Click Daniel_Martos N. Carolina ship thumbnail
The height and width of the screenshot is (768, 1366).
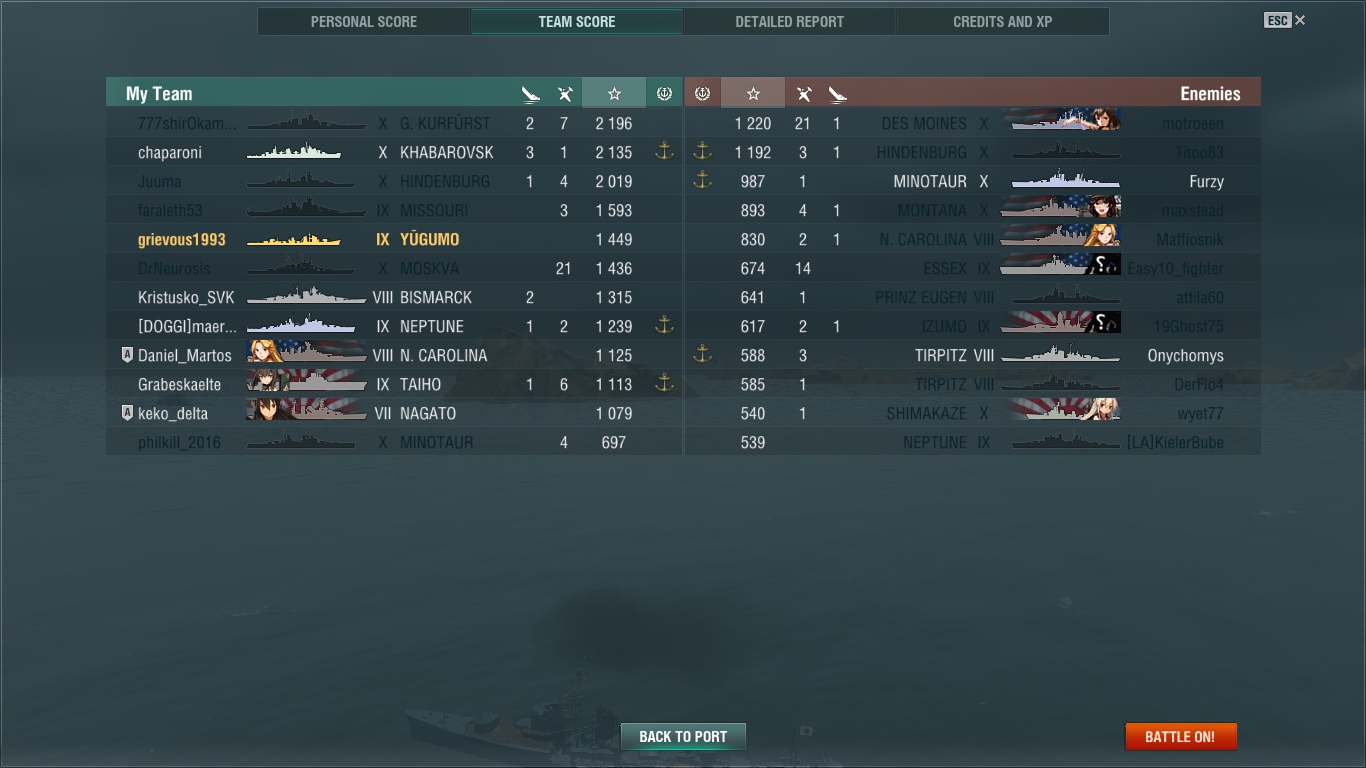(x=306, y=355)
